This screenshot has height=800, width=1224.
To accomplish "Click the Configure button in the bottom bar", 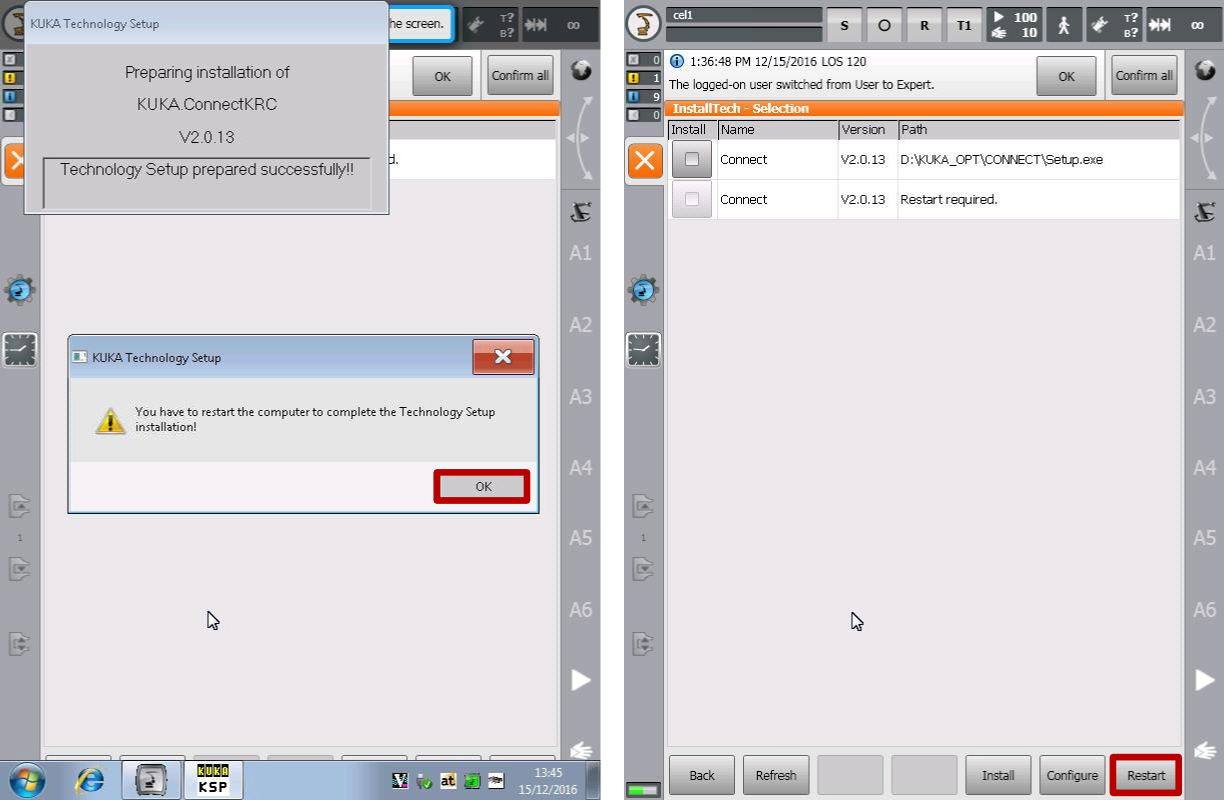I will (1072, 775).
